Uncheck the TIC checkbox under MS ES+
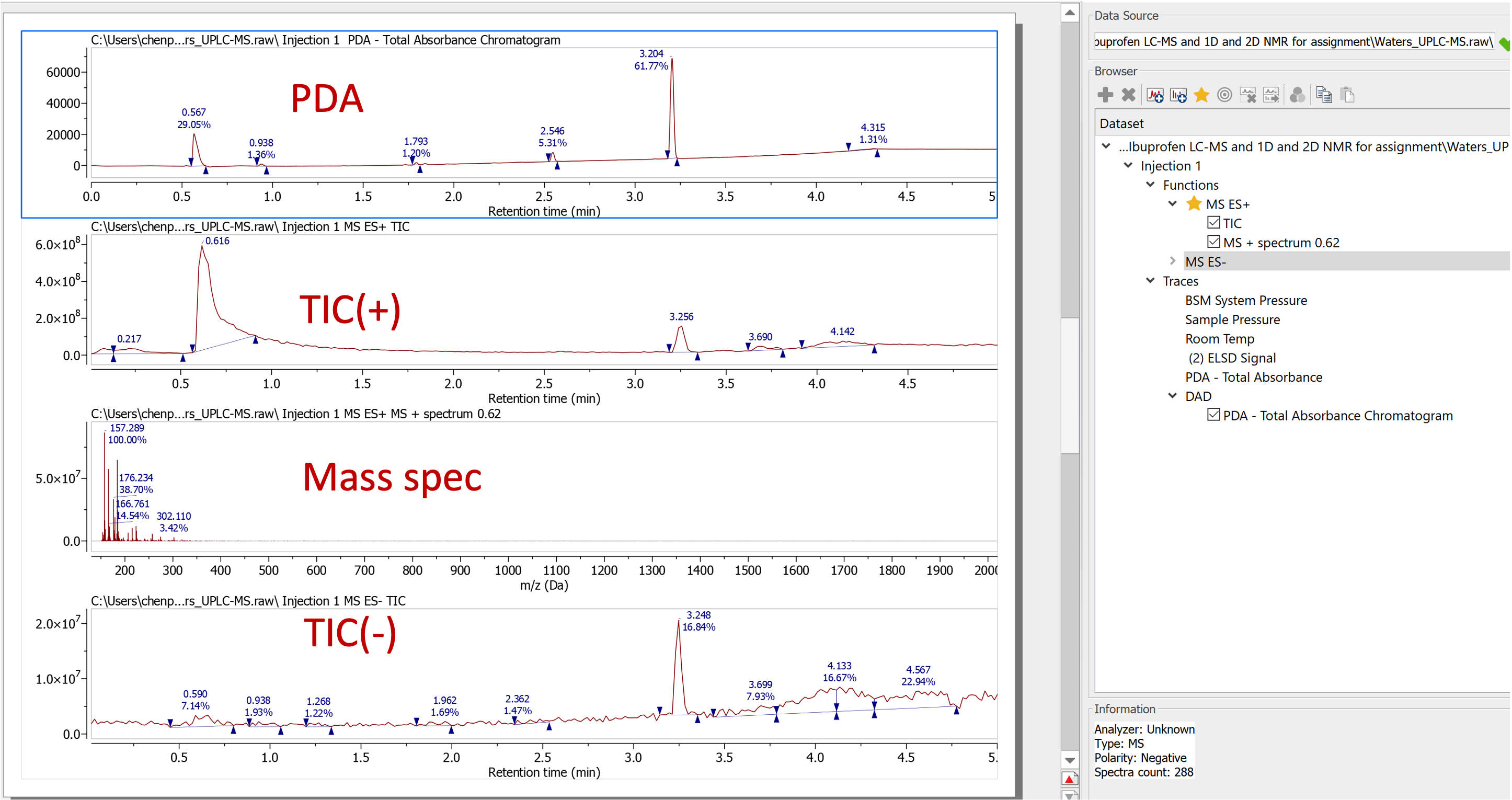This screenshot has height=800, width=1512. [x=1214, y=222]
